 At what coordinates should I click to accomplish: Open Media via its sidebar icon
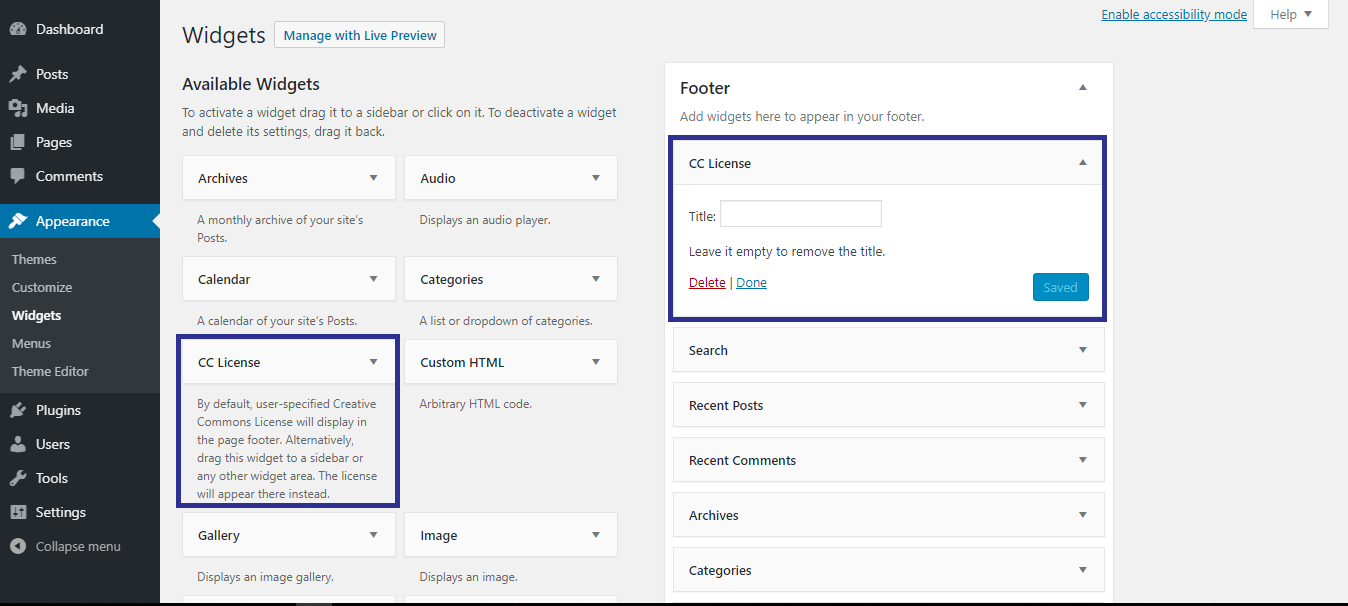click(18, 108)
